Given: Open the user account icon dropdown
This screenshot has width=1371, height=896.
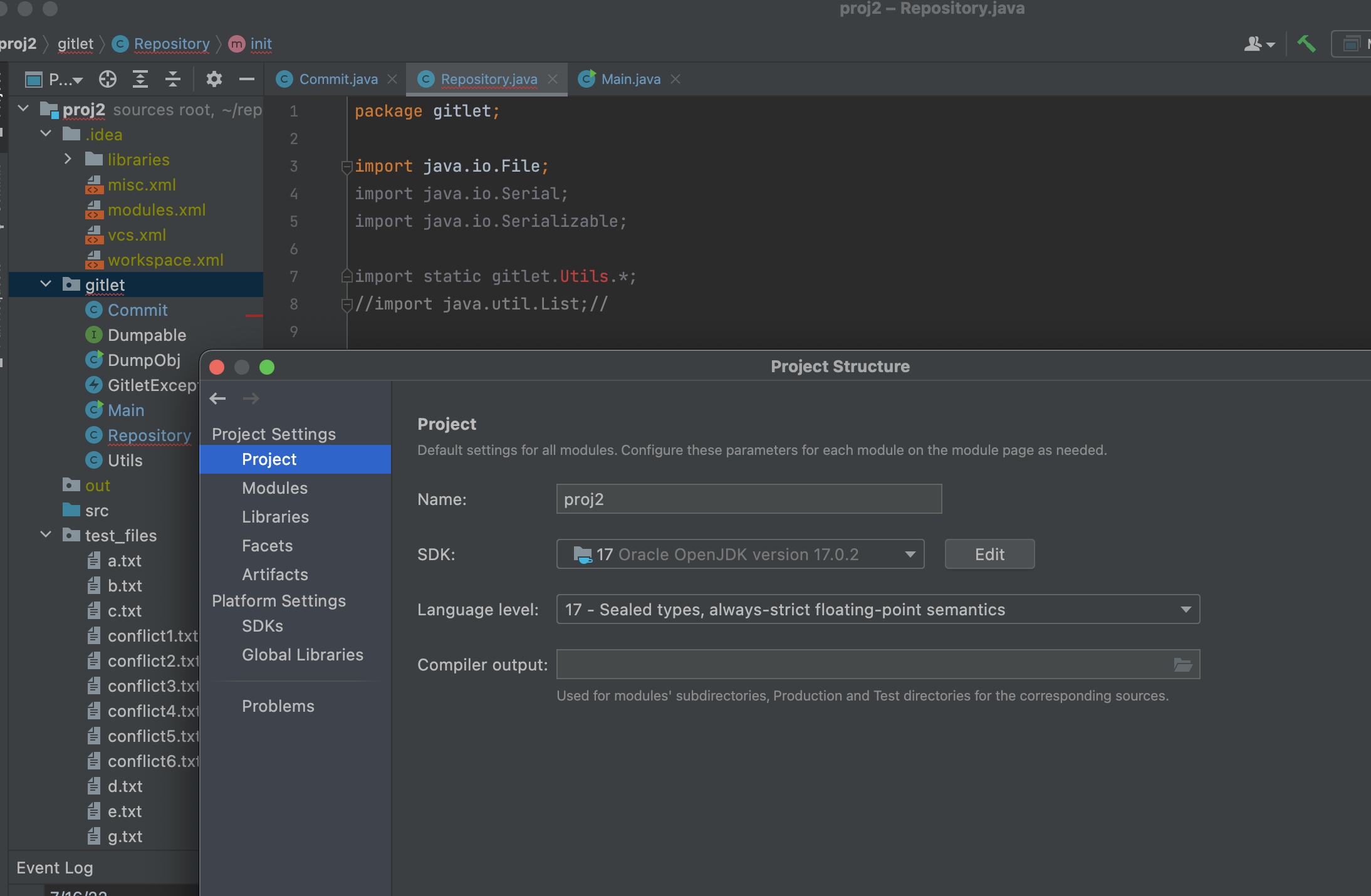Looking at the screenshot, I should click(x=1259, y=44).
